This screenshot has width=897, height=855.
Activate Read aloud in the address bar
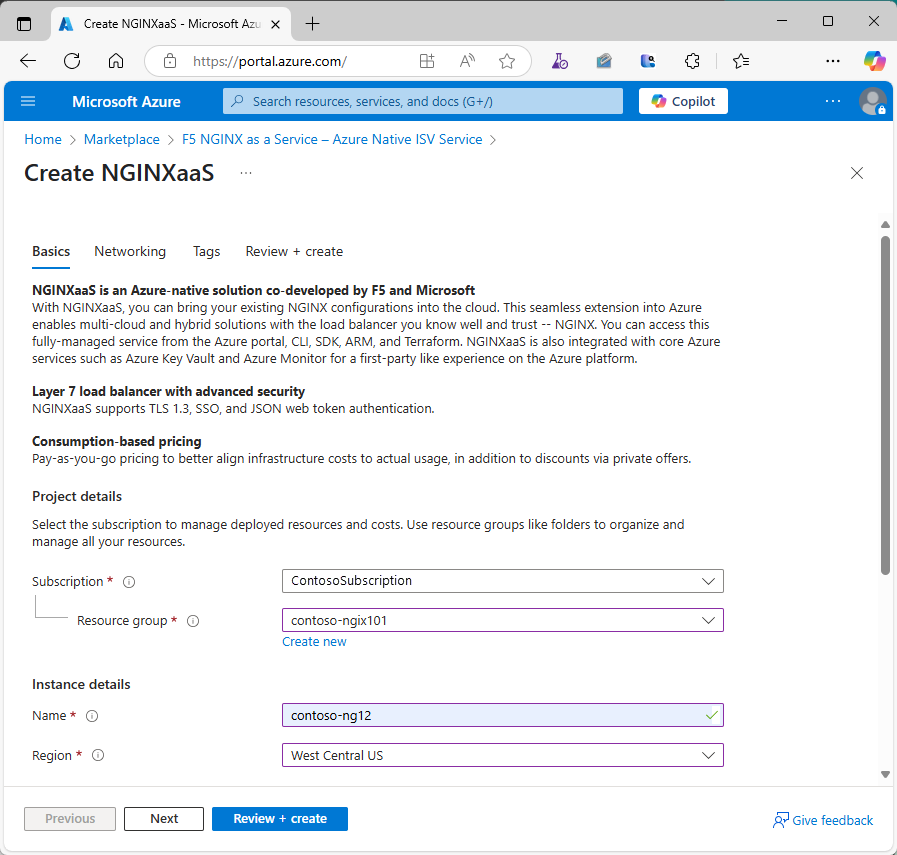tap(466, 61)
